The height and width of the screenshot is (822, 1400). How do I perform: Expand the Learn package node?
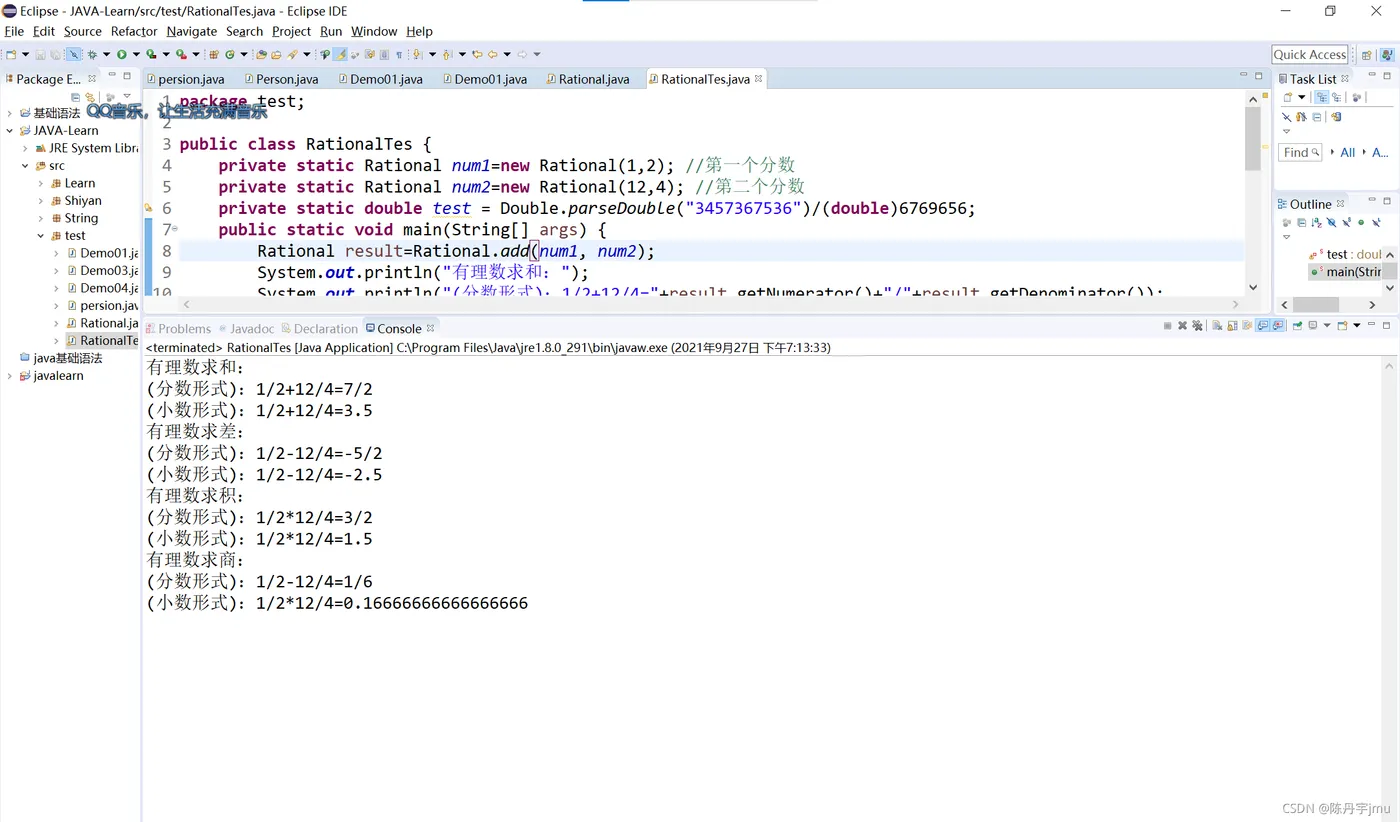pyautogui.click(x=41, y=184)
